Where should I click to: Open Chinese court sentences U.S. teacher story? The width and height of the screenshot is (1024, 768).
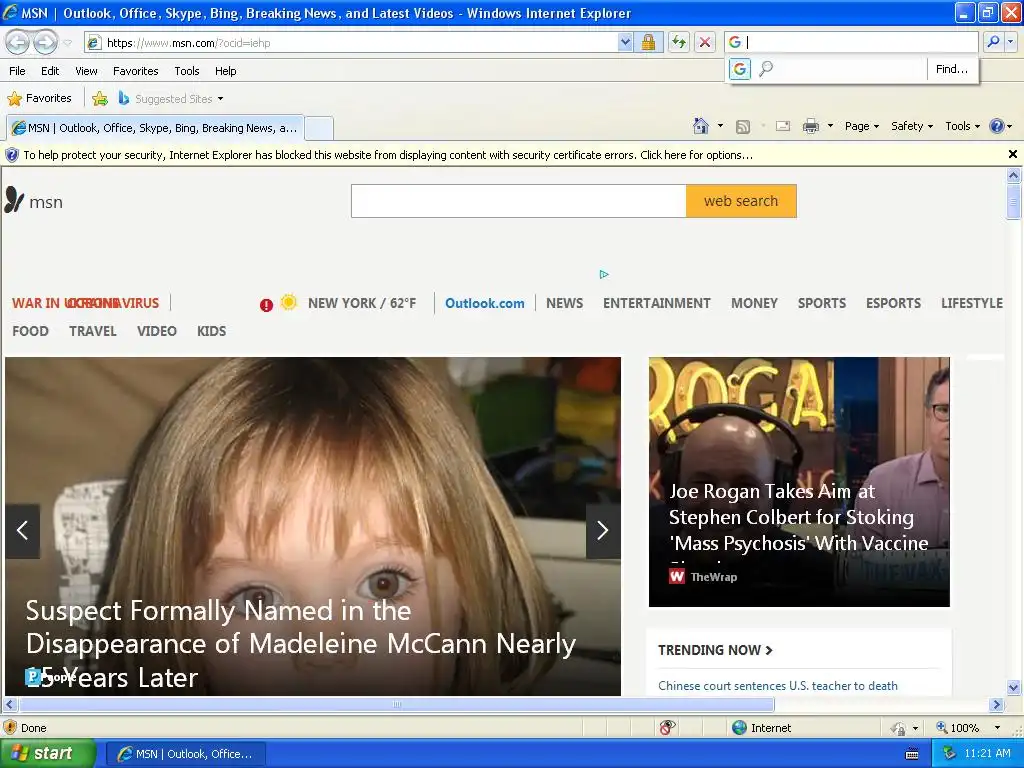pos(778,686)
